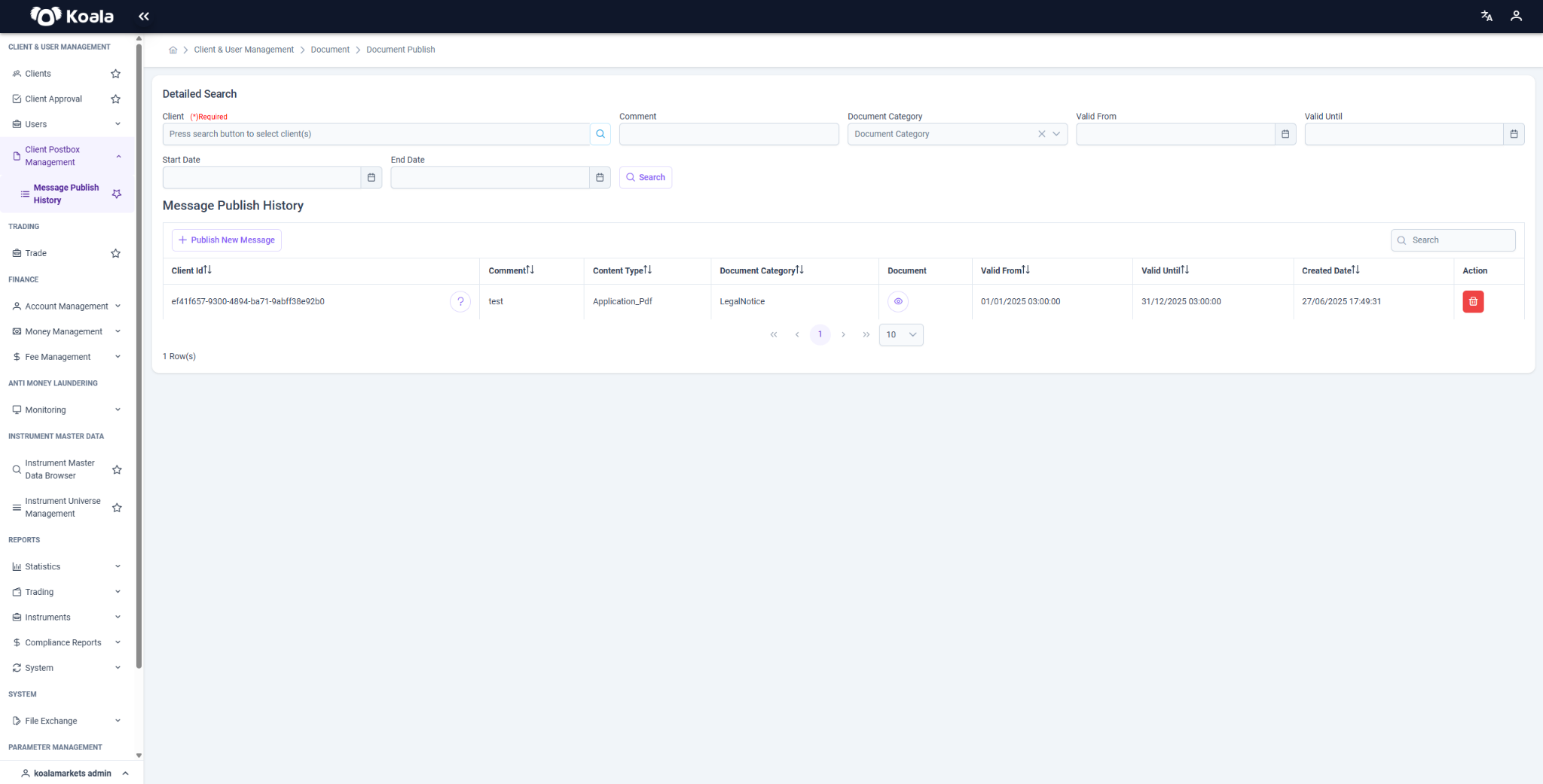Screen dimensions: 1543x784
Task: Favorite Instrument Master Data Browser star
Action: [117, 469]
